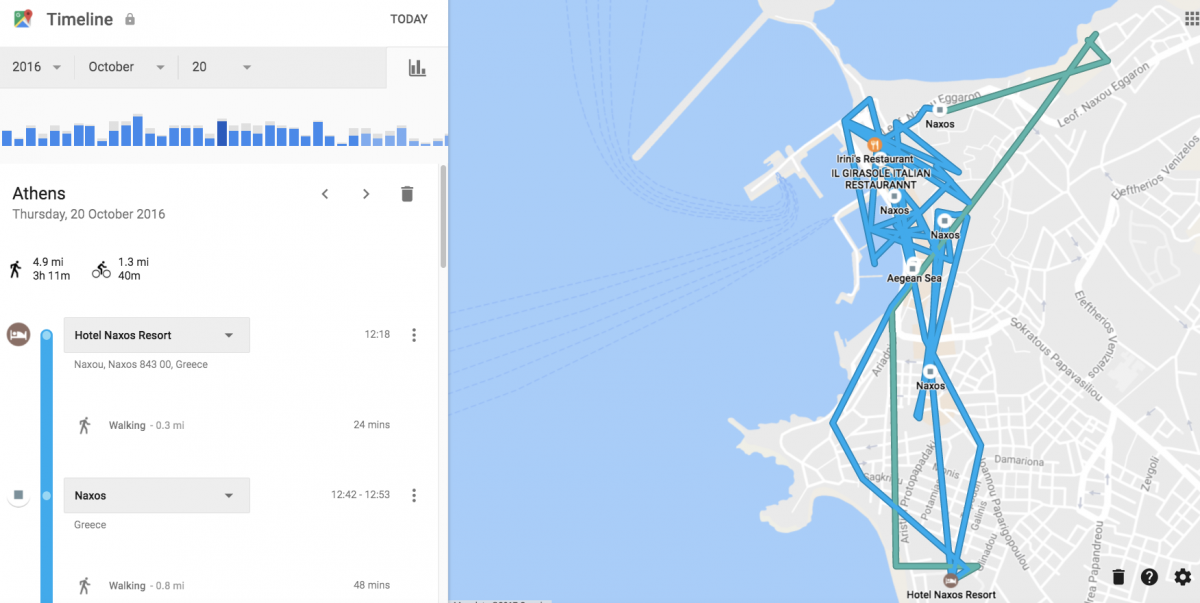Click Irini's Restaurant marker on map
1200x603 pixels.
(874, 144)
